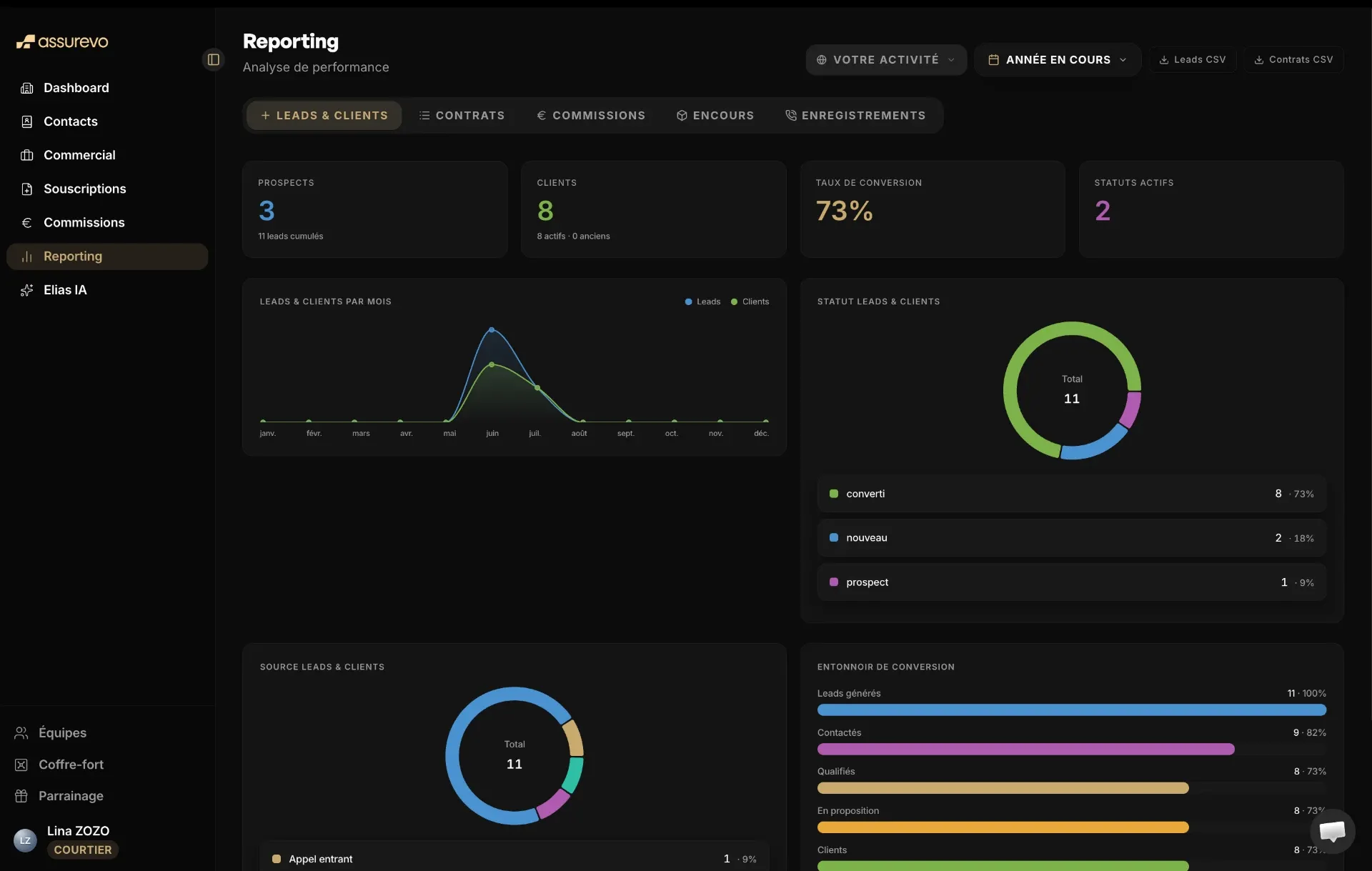
Task: Click the green converti color swatch
Action: [833, 494]
